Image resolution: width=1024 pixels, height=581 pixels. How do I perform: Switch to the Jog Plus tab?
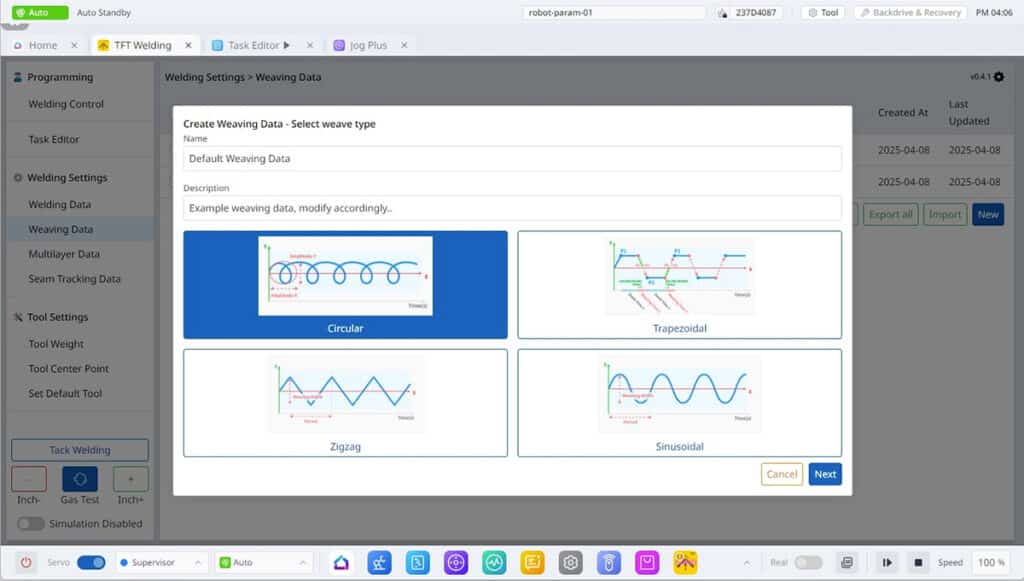368,45
